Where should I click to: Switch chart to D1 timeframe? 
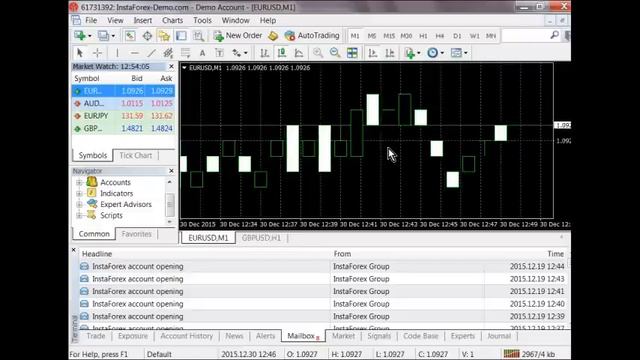click(x=457, y=36)
